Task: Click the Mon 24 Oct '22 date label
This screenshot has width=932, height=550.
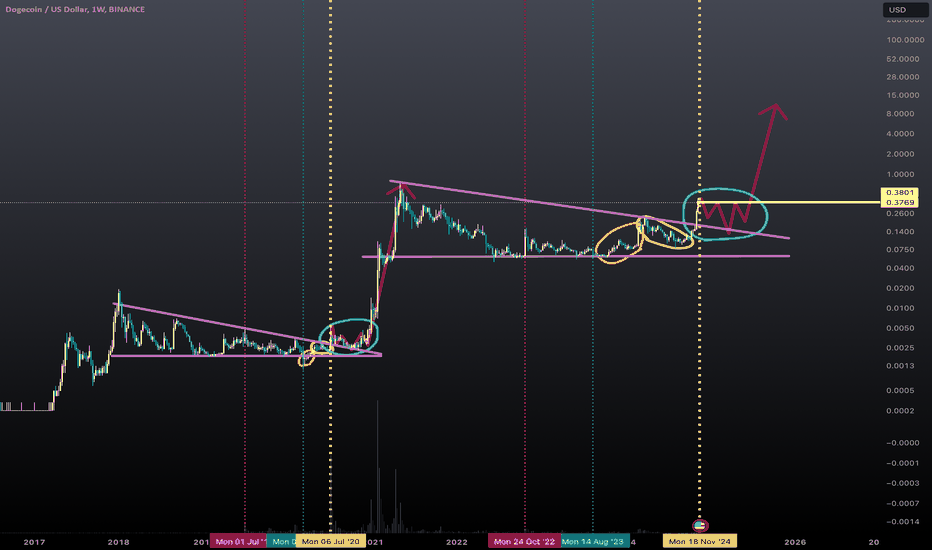Action: coord(524,541)
